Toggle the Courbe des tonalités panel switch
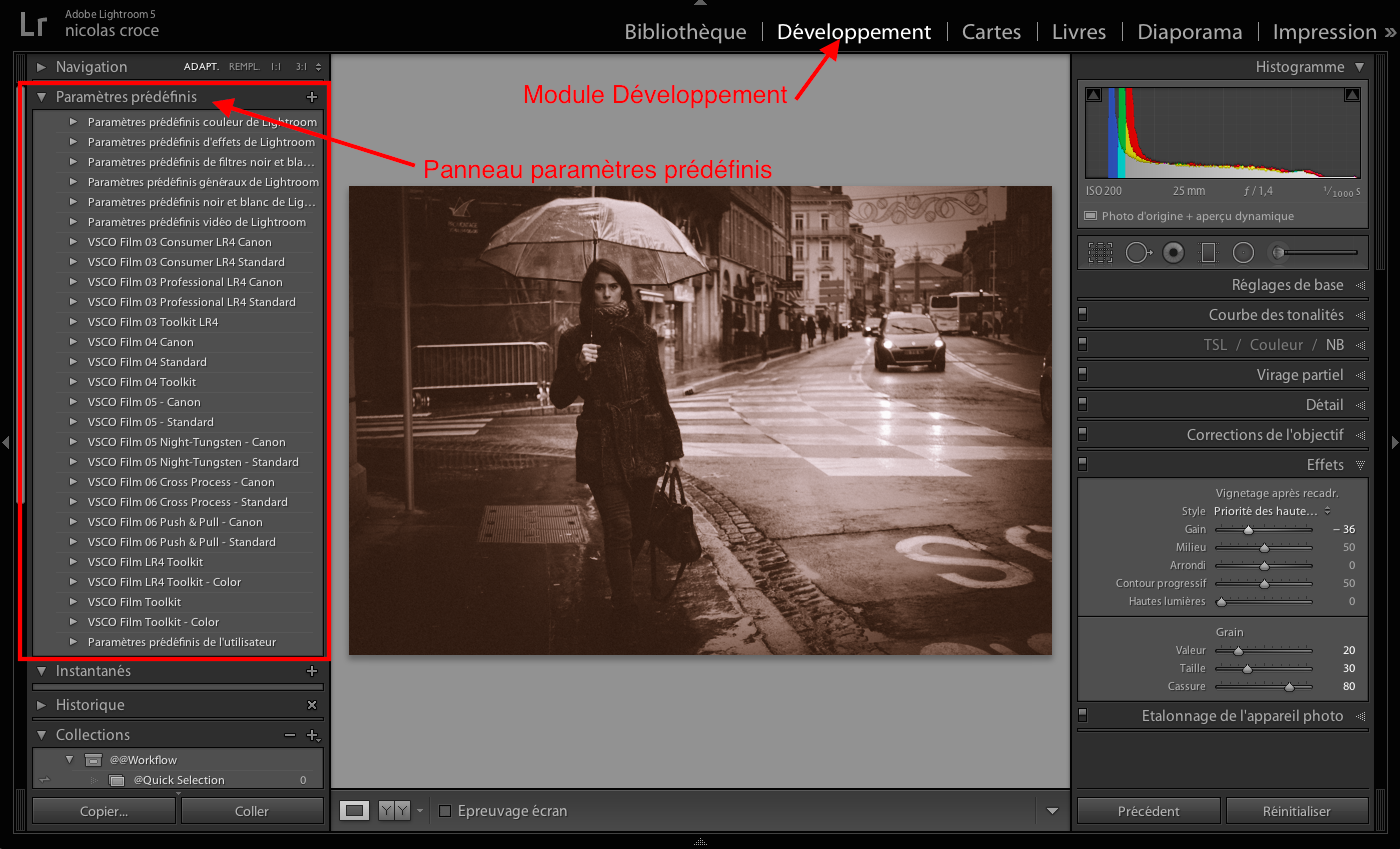Screen dimensions: 1400x849 1083,315
